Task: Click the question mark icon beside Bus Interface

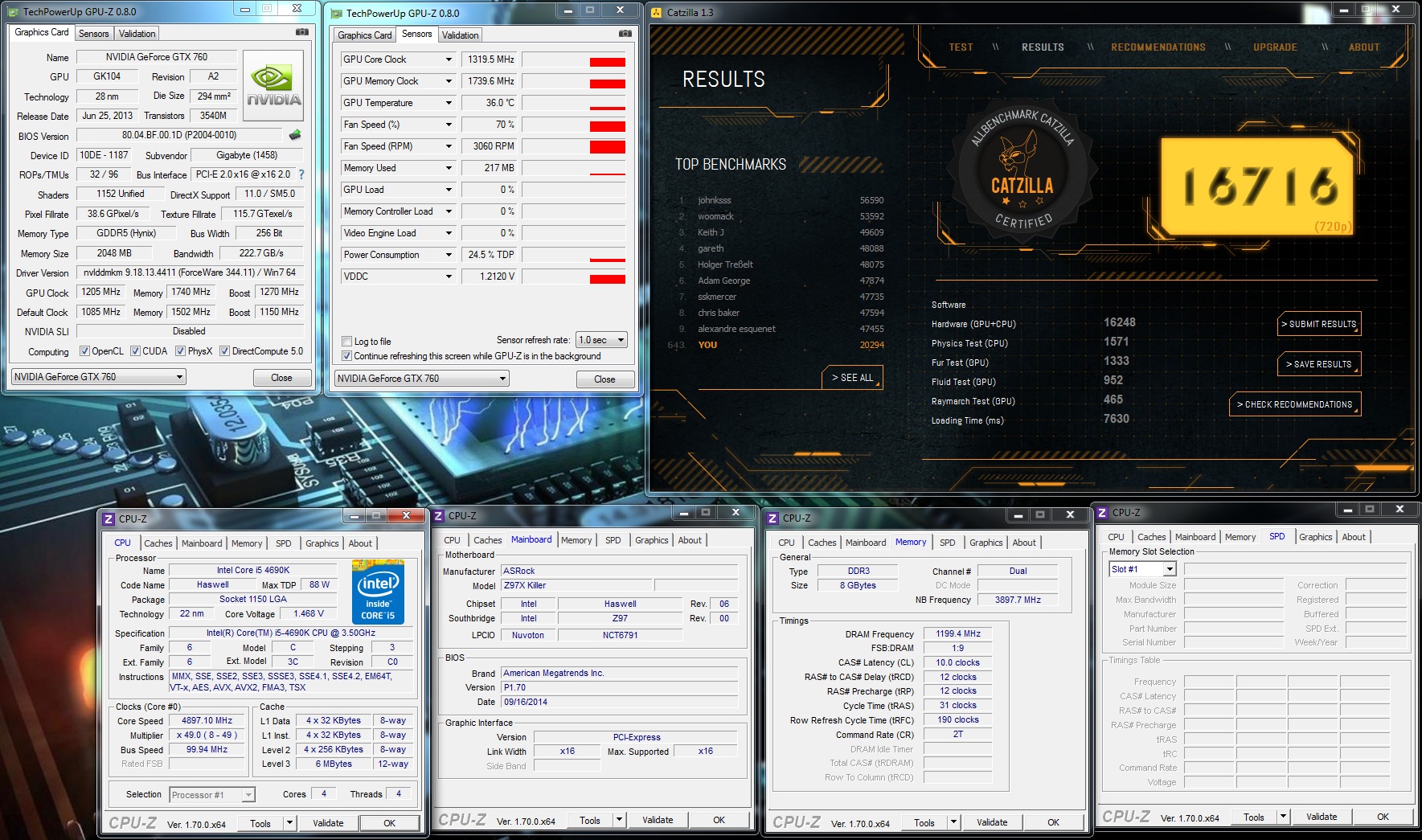Action: point(301,174)
